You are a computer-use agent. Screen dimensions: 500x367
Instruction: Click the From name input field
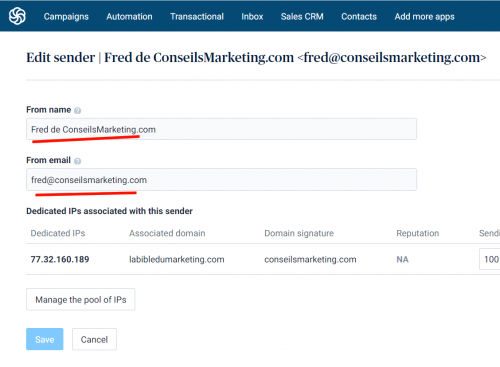point(221,129)
